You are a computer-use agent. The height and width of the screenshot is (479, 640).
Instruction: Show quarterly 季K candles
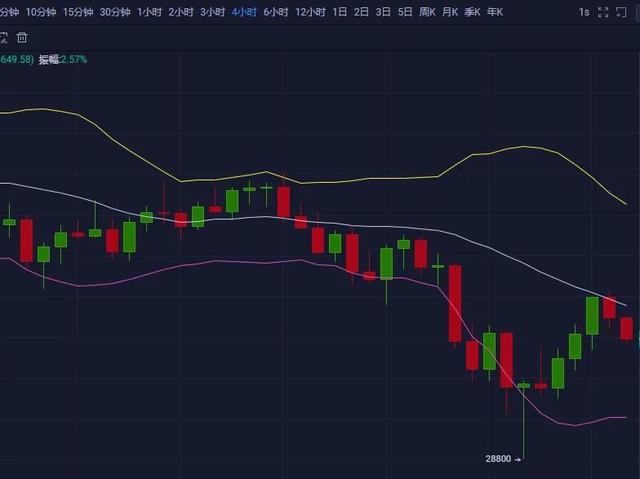pos(472,12)
